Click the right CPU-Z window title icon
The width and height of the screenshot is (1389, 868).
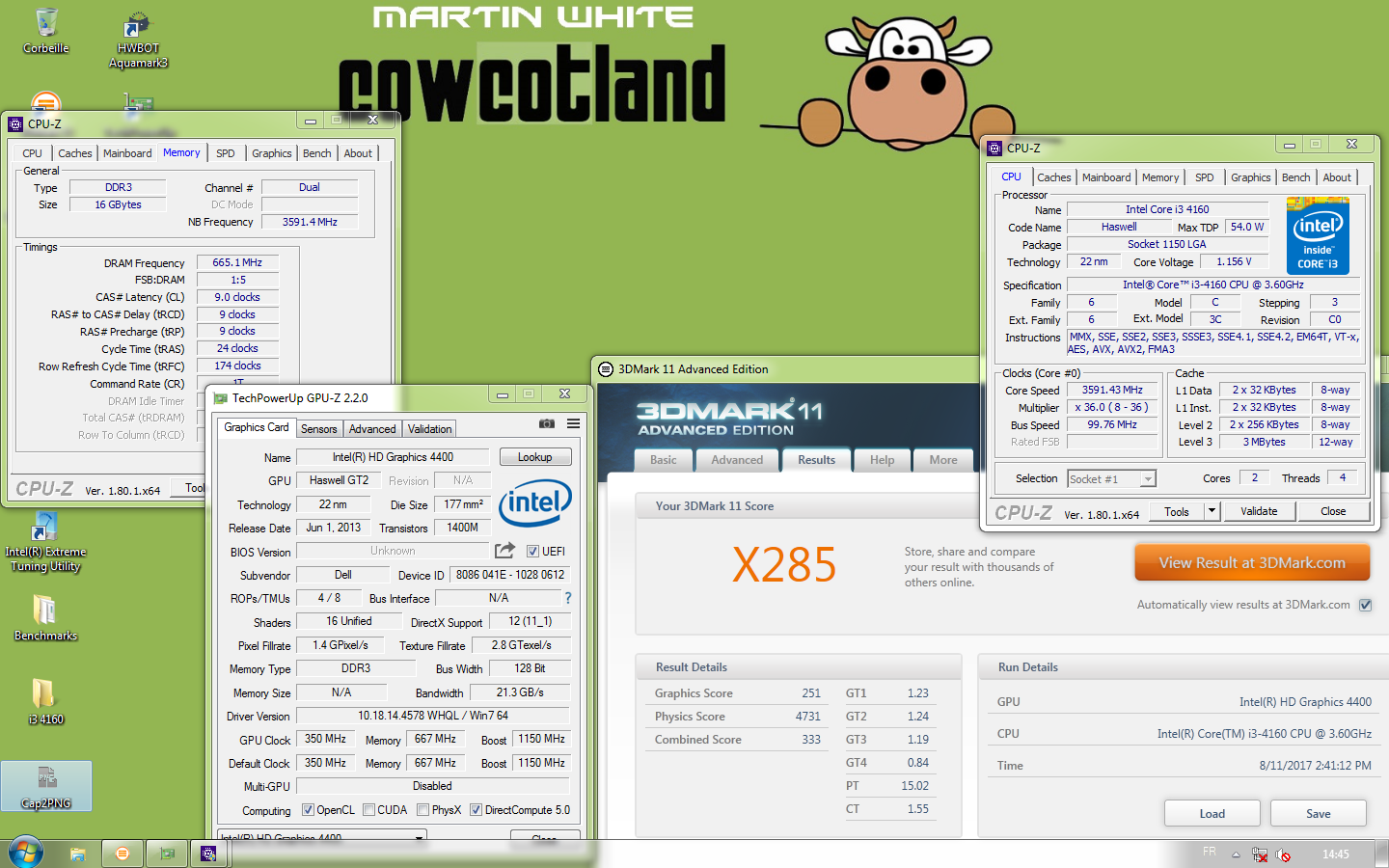[994, 149]
